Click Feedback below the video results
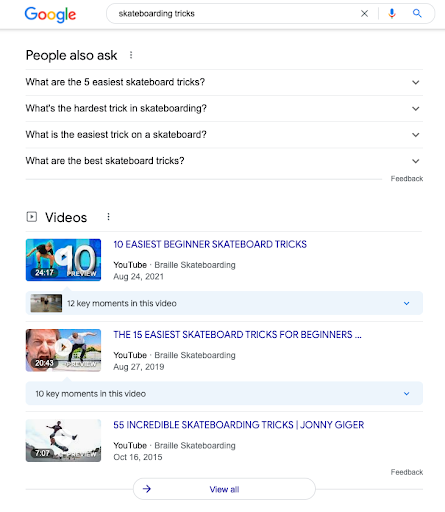Screen dimensions: 445x512 407,472
